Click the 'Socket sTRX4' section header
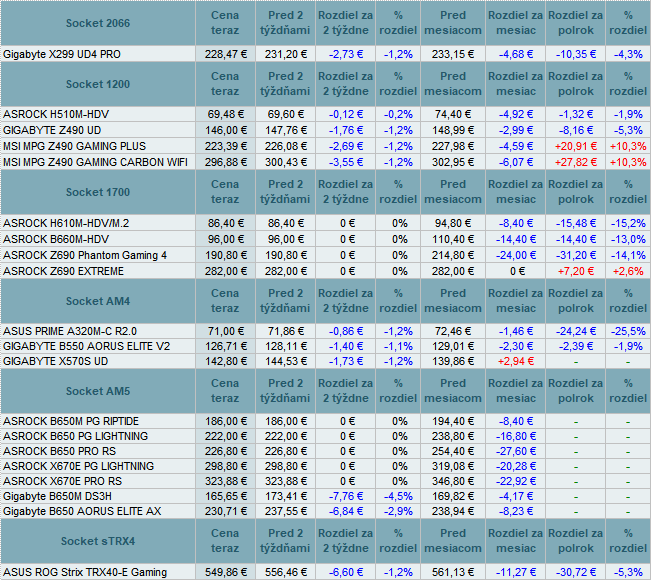651x580 pixels. pos(98,541)
